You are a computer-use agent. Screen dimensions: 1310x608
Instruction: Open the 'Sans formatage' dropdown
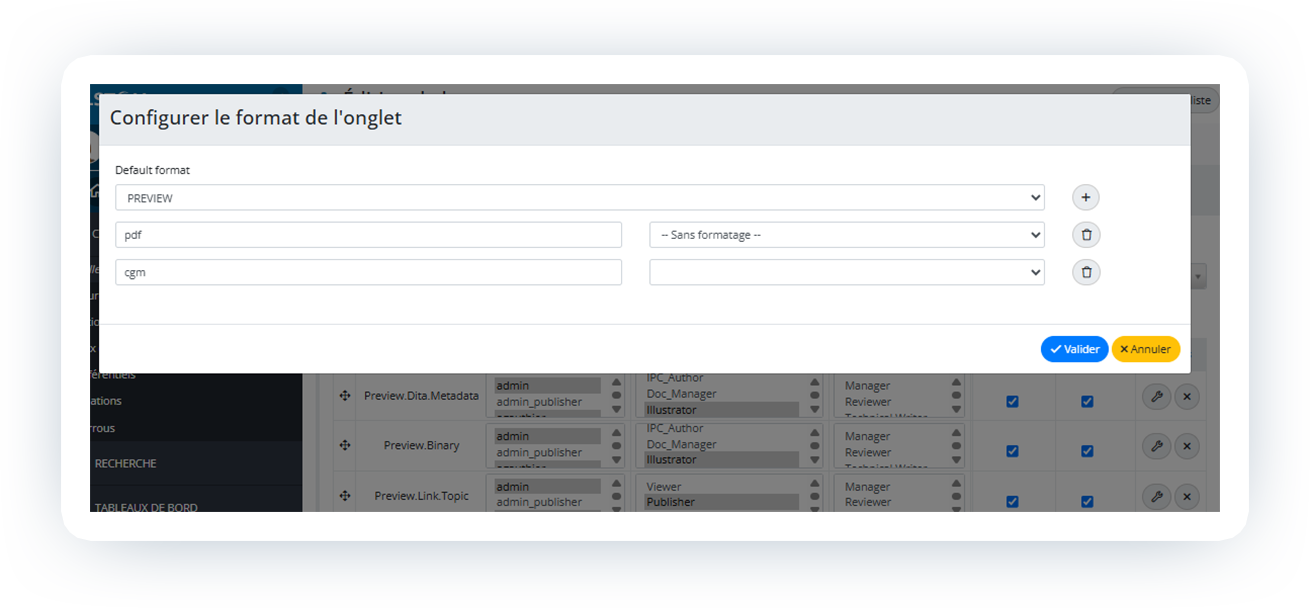846,235
